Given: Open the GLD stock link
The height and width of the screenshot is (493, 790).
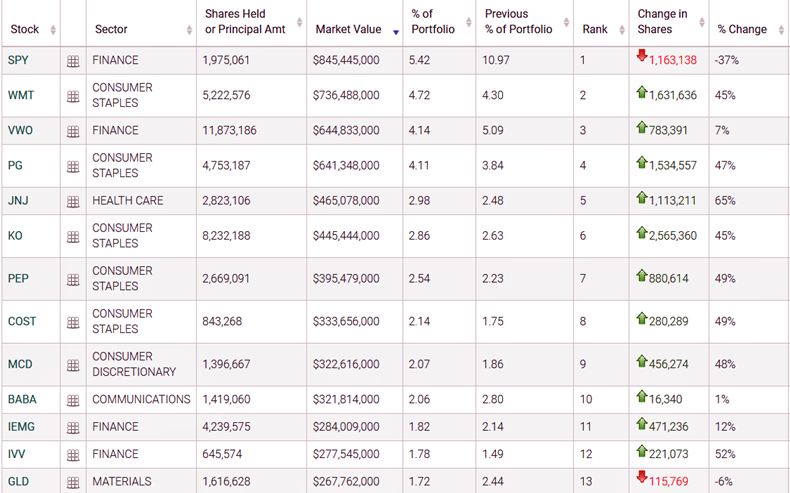Looking at the screenshot, I should pos(18,481).
